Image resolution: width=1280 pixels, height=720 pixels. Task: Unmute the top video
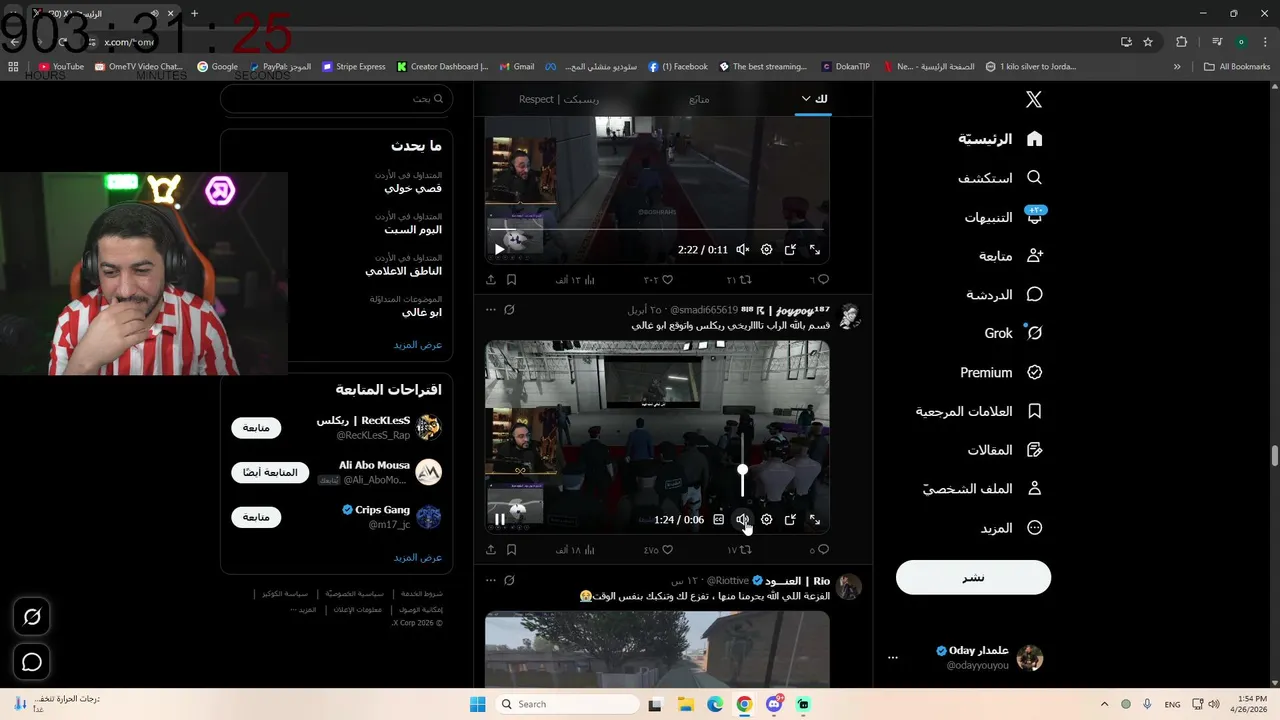(x=742, y=250)
